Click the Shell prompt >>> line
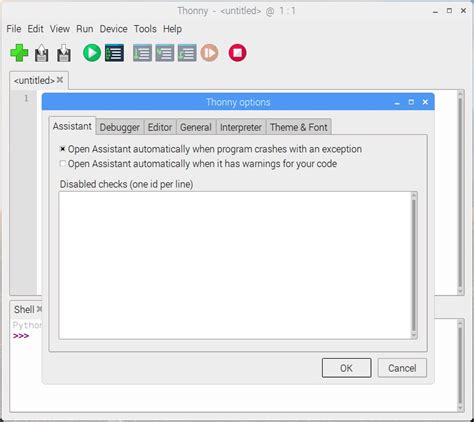 (21, 336)
